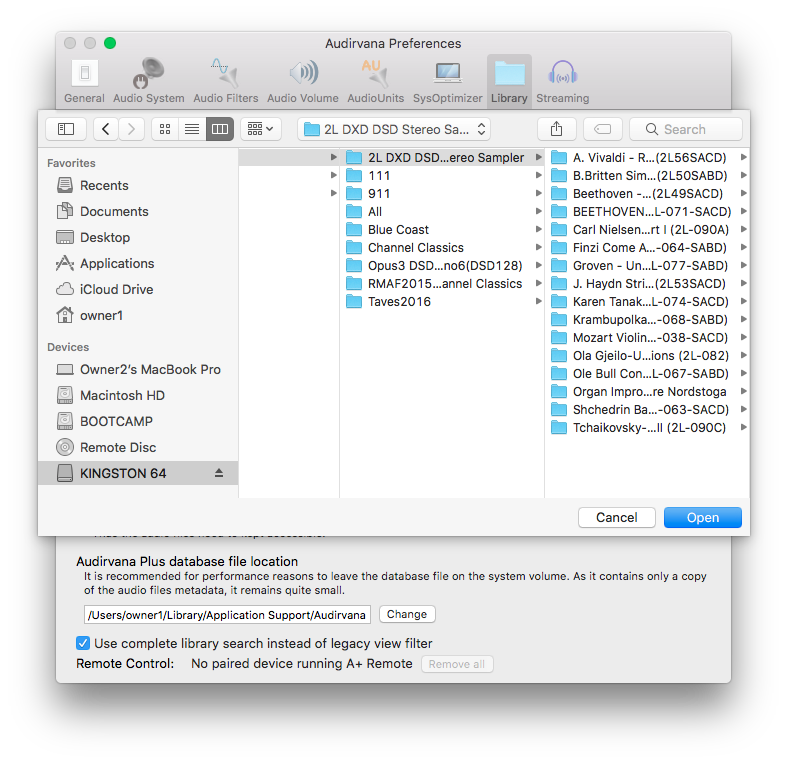Click the Edit Tags button
The width and height of the screenshot is (787, 763).
coord(603,130)
